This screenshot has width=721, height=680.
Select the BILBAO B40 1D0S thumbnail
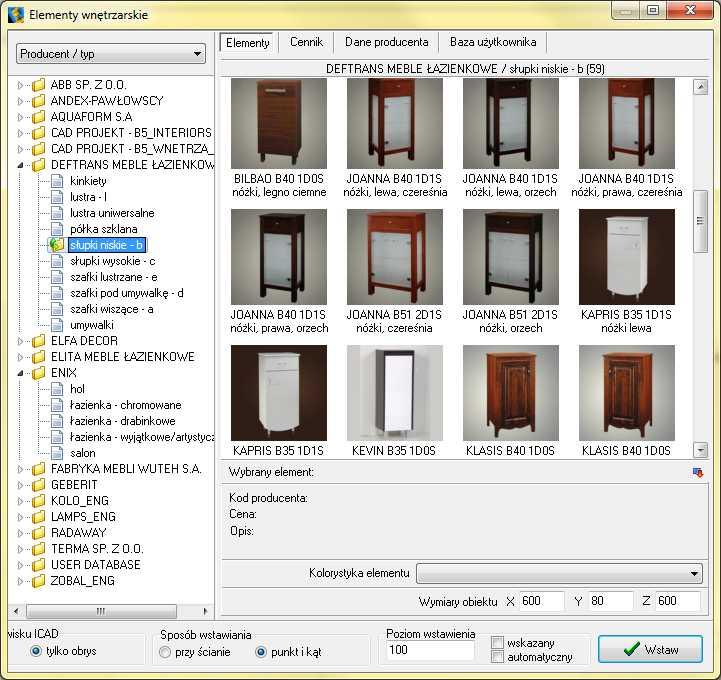[x=279, y=123]
